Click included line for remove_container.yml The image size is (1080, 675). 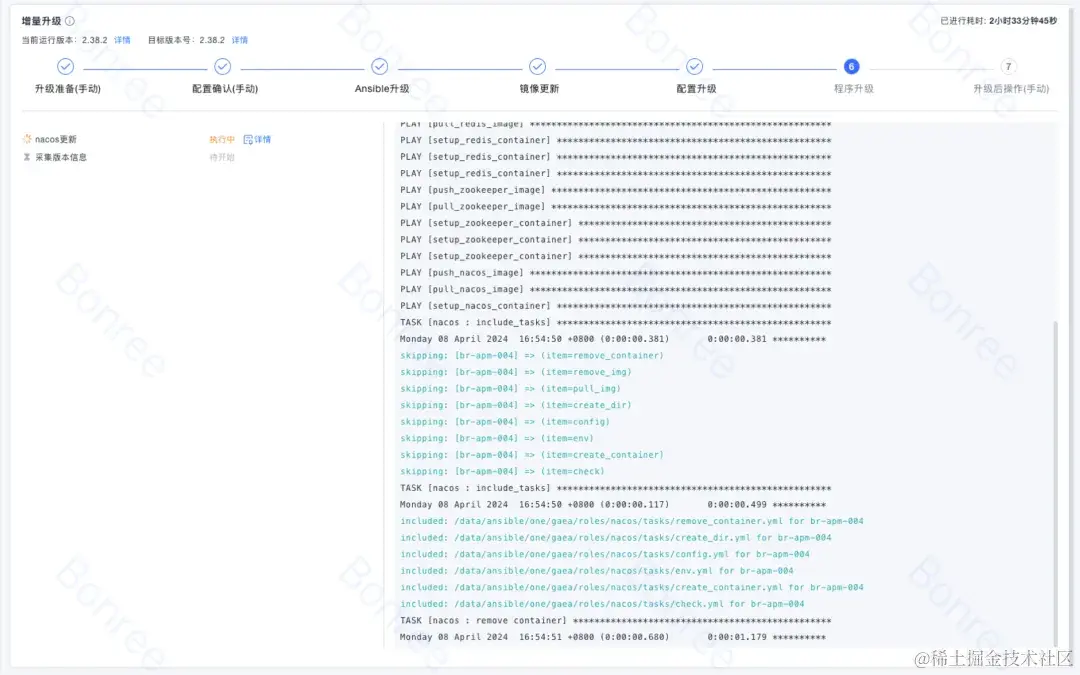click(632, 521)
